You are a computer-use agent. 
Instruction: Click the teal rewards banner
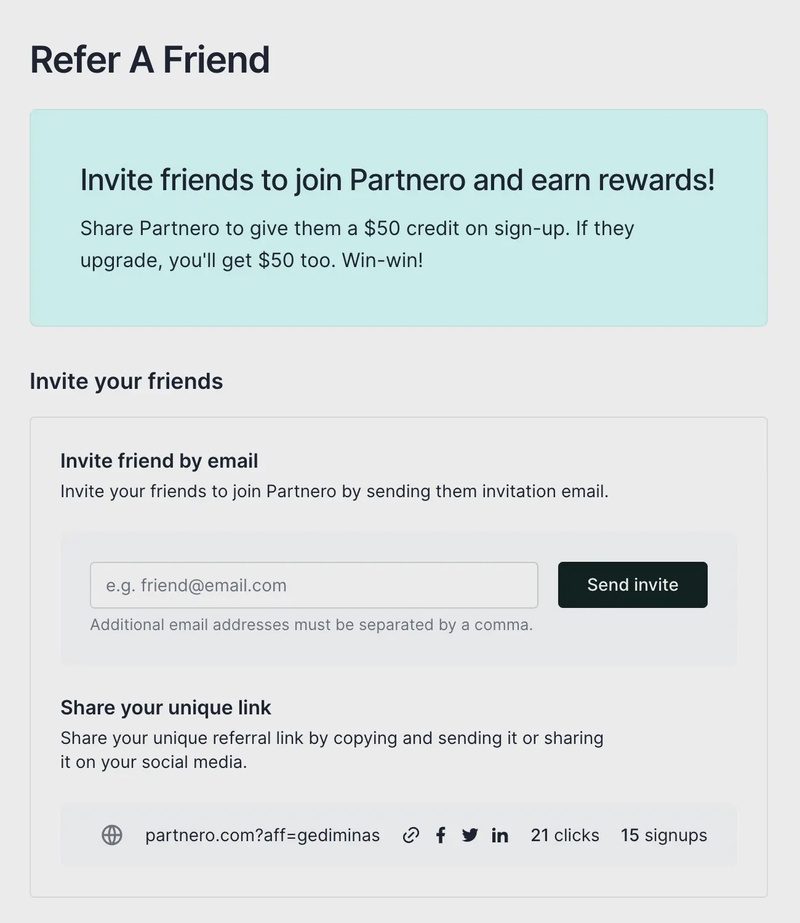[x=400, y=216]
